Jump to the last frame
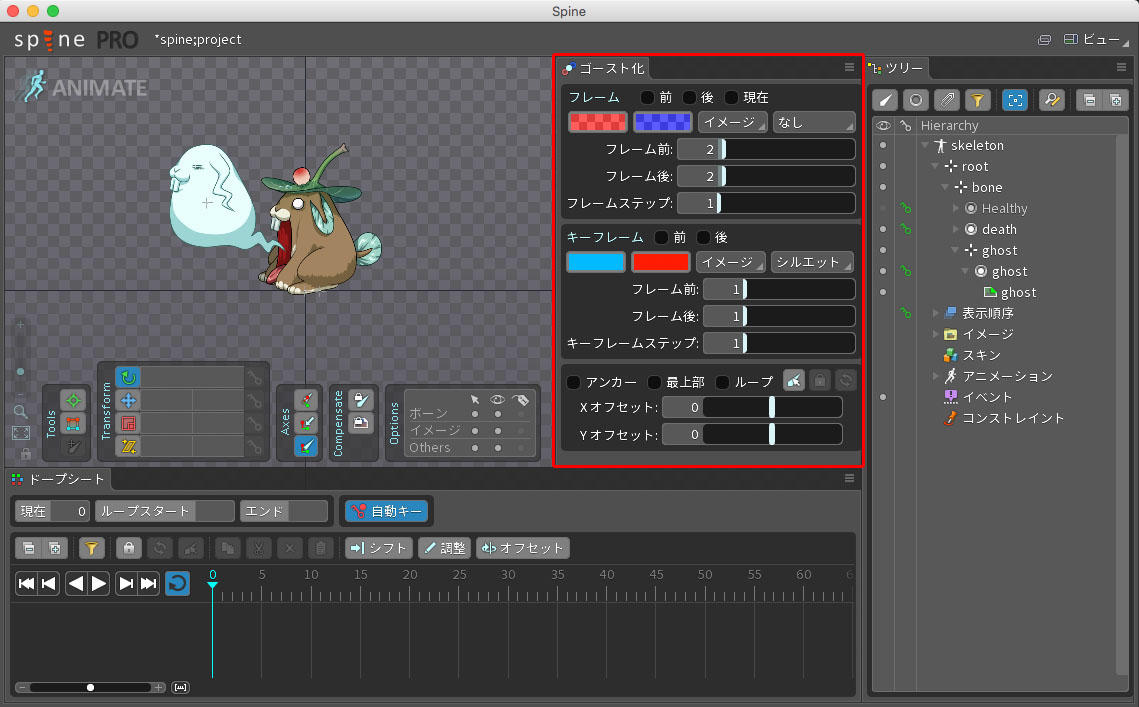Viewport: 1139px width, 707px height. (x=148, y=583)
